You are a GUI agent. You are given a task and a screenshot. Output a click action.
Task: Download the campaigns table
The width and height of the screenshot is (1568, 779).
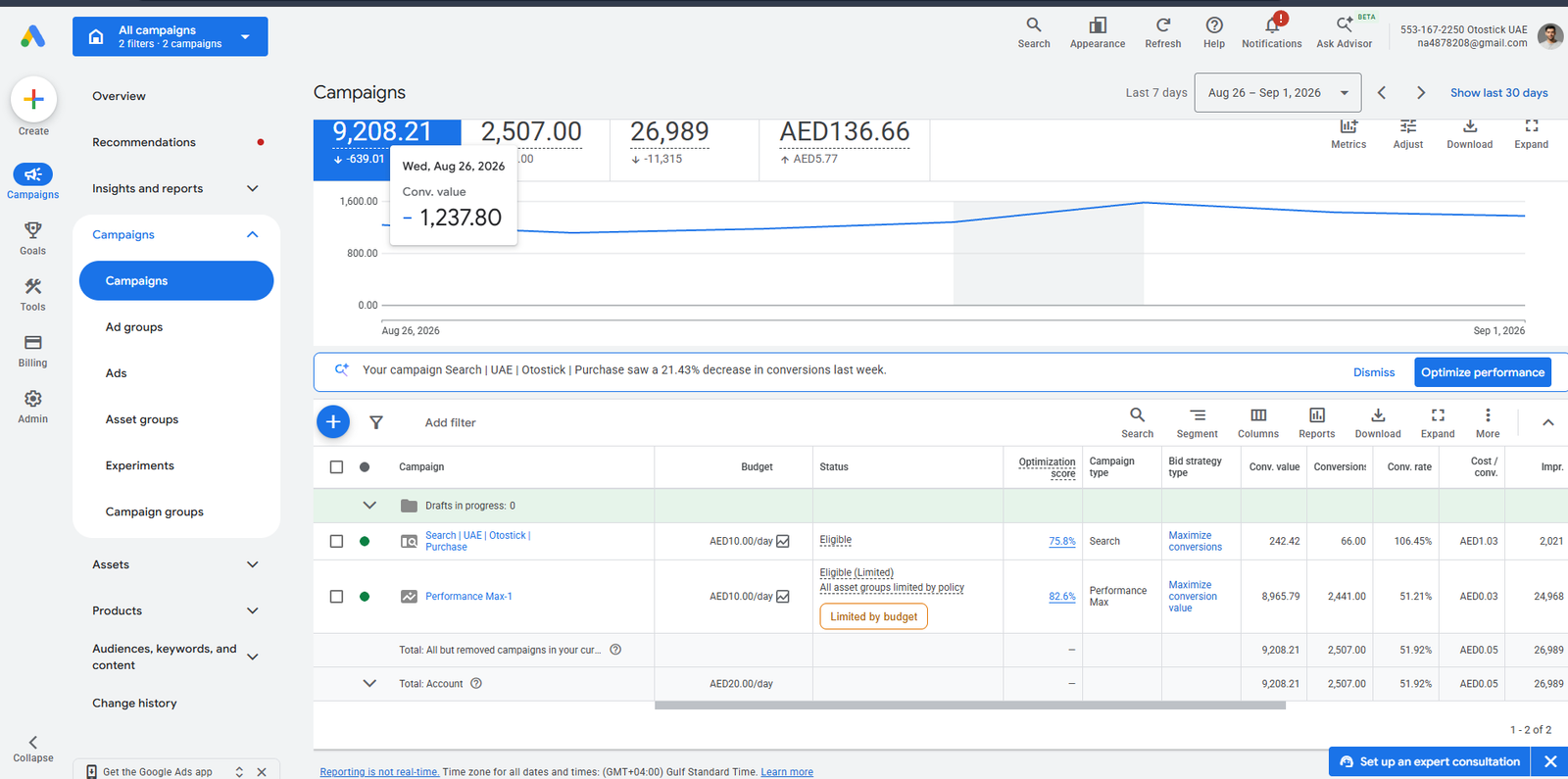tap(1378, 423)
